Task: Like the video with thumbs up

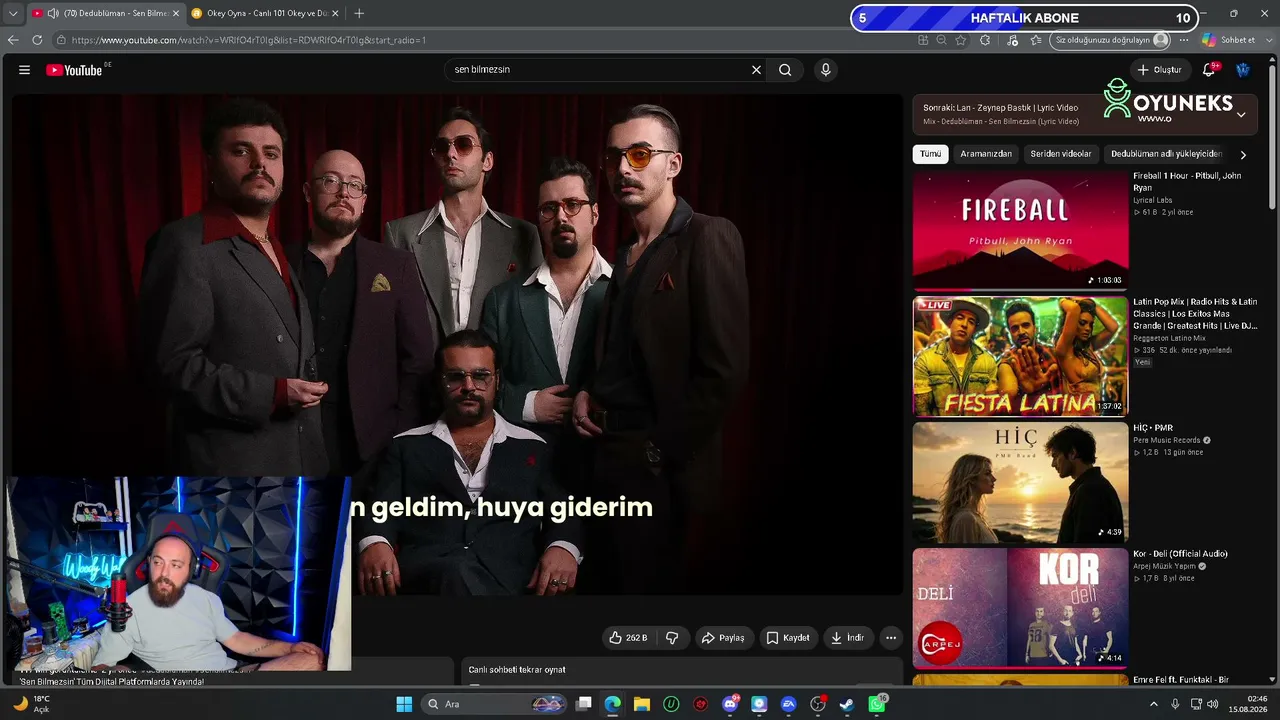Action: pos(630,638)
